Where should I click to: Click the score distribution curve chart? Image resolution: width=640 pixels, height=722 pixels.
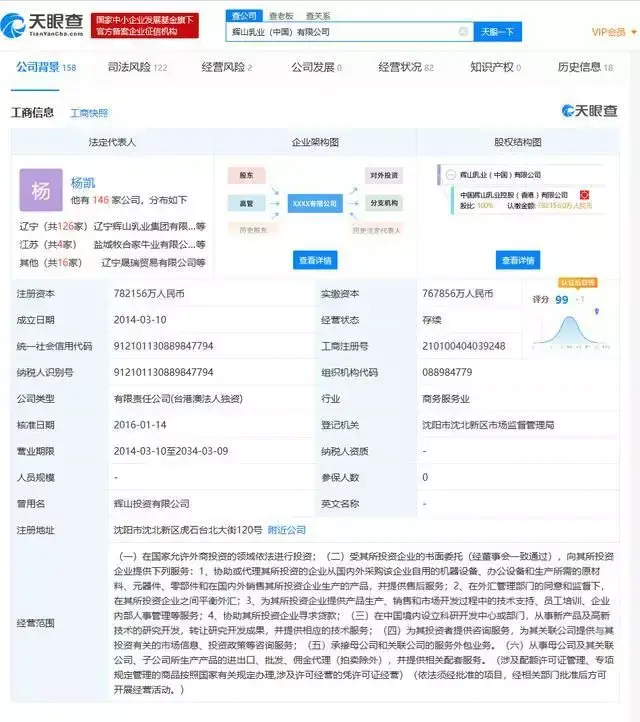570,332
